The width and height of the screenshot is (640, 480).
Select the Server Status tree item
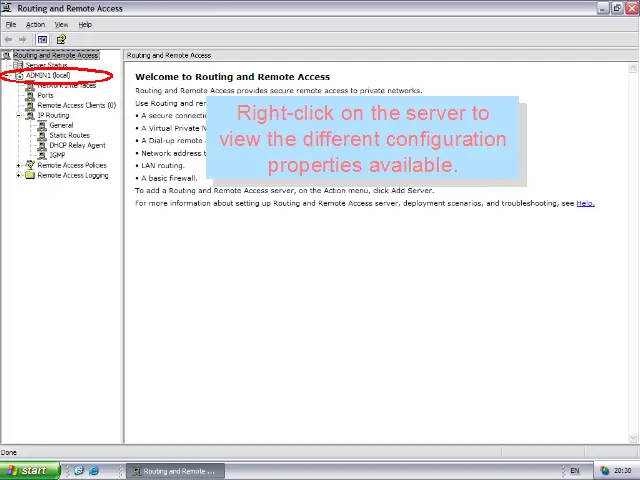[46, 65]
